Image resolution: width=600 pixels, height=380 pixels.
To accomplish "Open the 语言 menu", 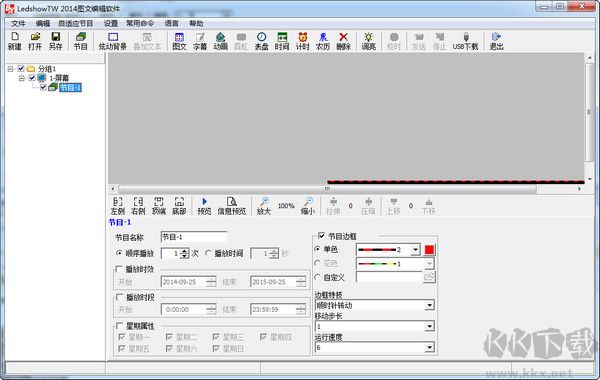I will (x=171, y=23).
